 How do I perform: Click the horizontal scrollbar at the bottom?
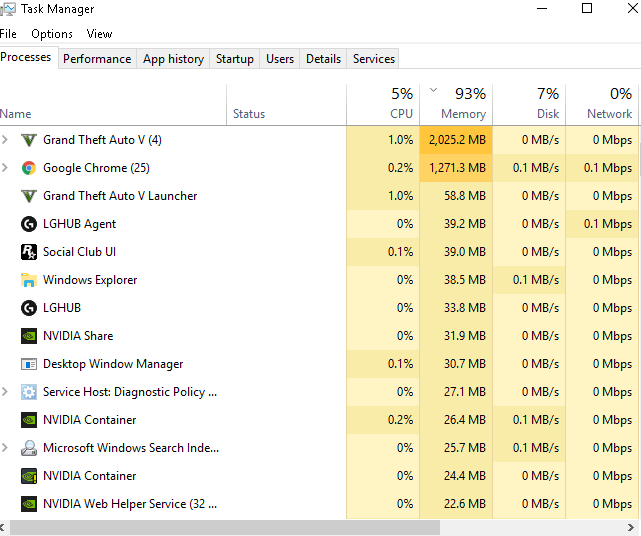pos(320,527)
